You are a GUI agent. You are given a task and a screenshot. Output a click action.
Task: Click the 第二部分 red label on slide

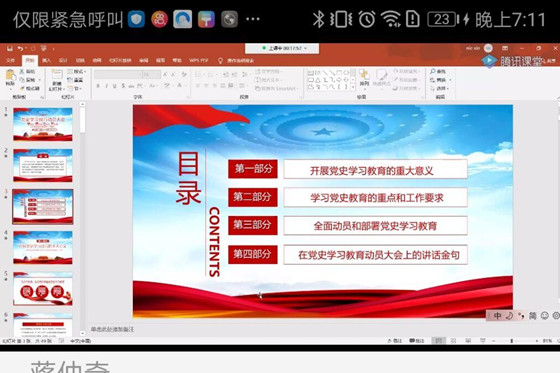tap(253, 197)
